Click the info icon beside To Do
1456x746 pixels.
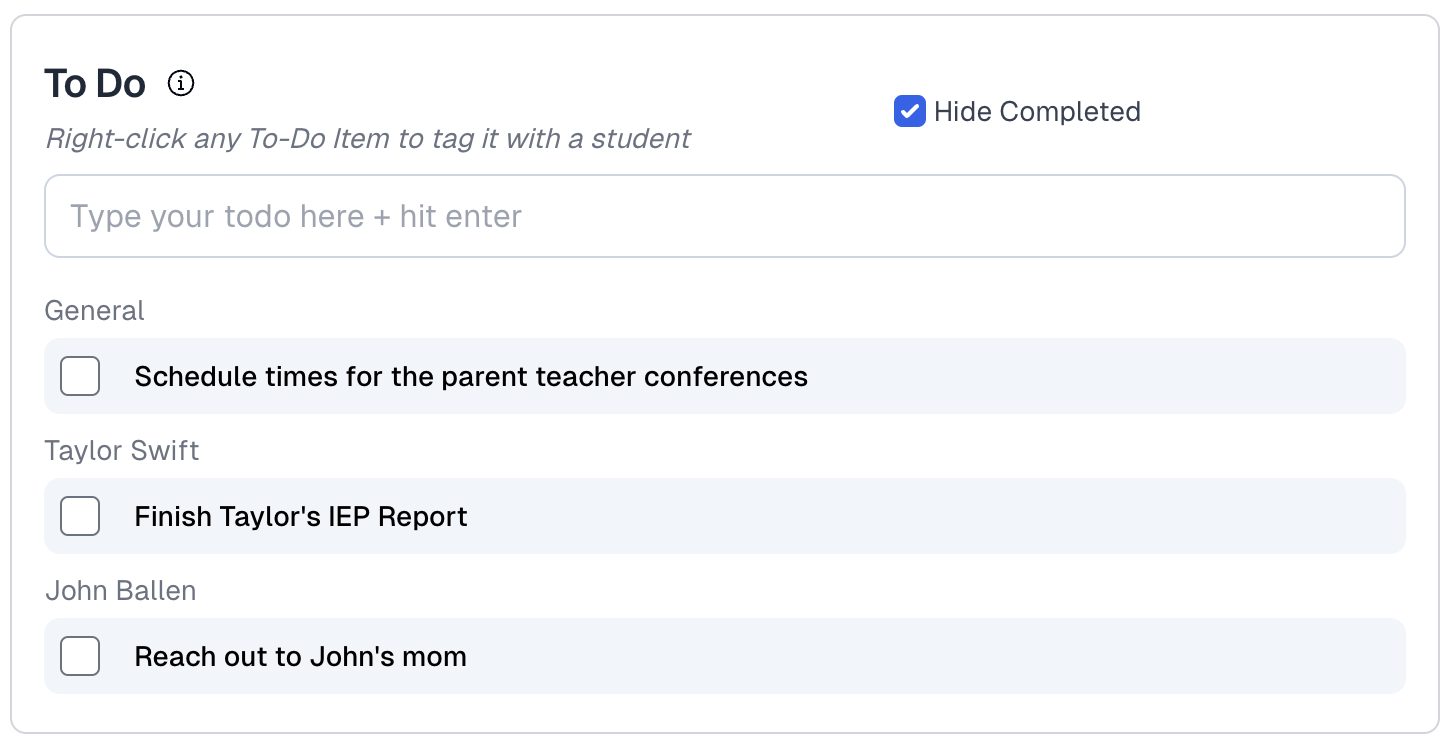[x=181, y=84]
